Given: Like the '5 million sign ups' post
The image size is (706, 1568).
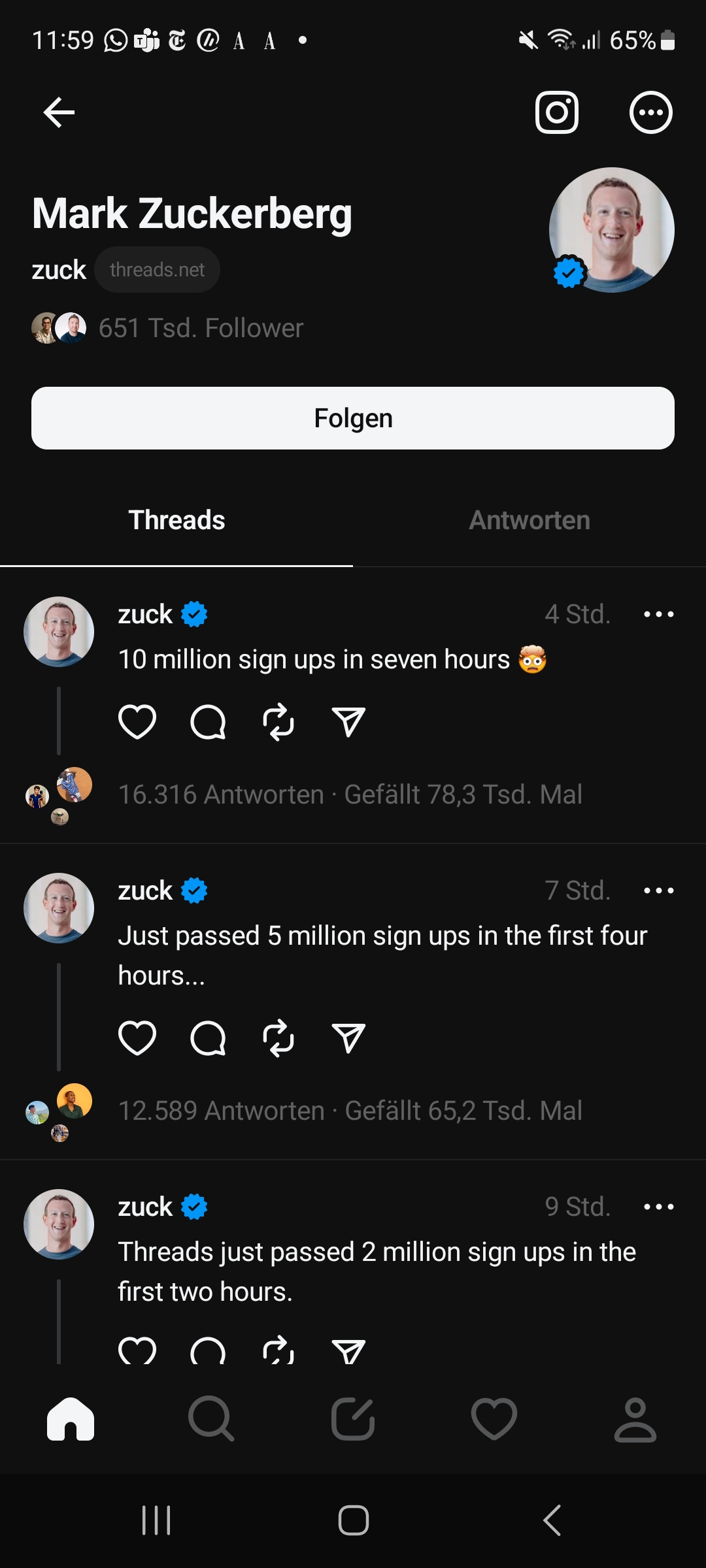Looking at the screenshot, I should pyautogui.click(x=137, y=1037).
